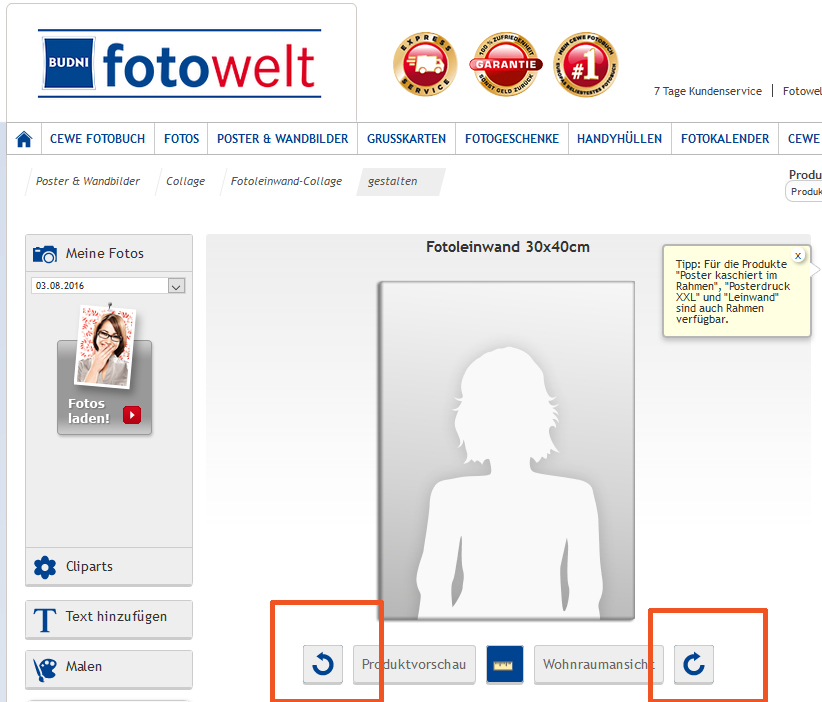Open the FOTOKALENDER menu
822x702 pixels.
(725, 139)
